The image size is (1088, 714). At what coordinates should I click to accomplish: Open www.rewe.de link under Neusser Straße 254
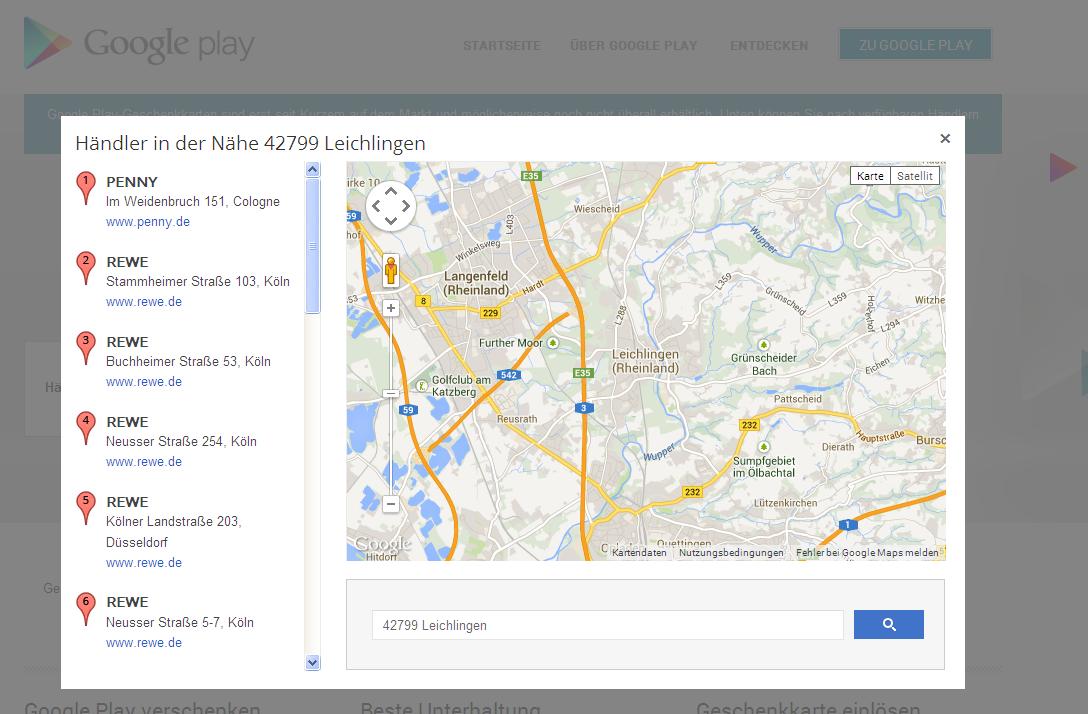[144, 461]
